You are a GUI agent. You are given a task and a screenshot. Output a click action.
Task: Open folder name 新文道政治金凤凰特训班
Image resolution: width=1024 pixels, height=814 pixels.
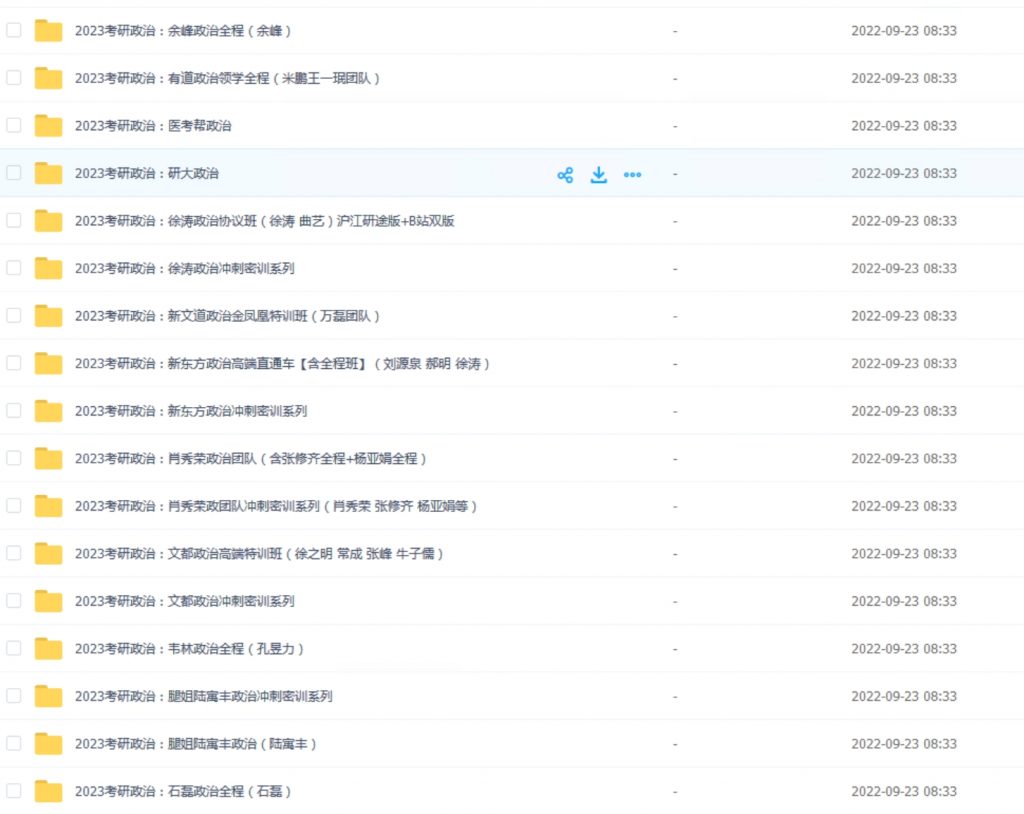coord(227,316)
